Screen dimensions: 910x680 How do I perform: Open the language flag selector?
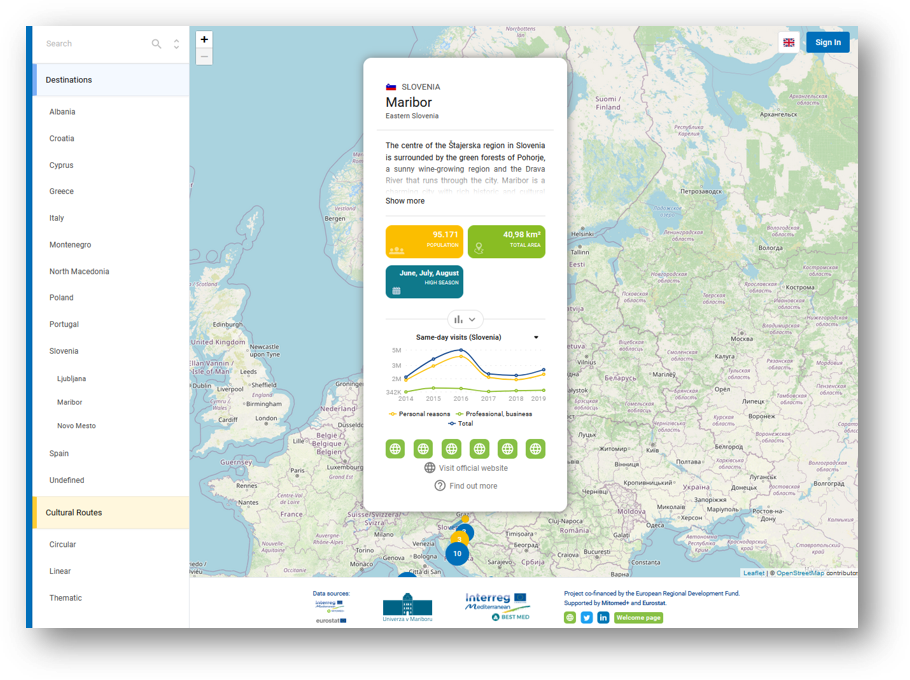(789, 42)
